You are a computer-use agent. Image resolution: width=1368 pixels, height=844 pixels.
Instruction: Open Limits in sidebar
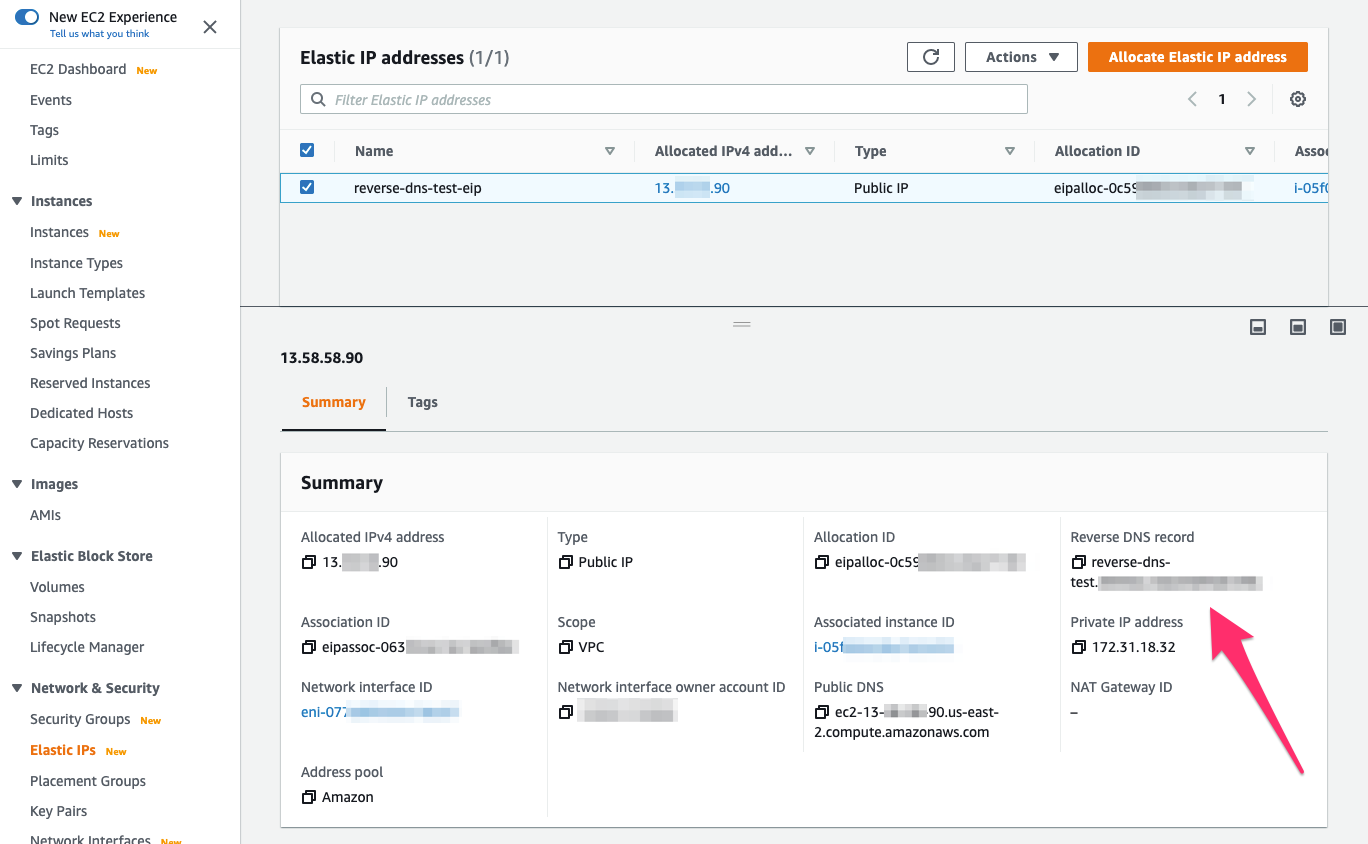[49, 160]
